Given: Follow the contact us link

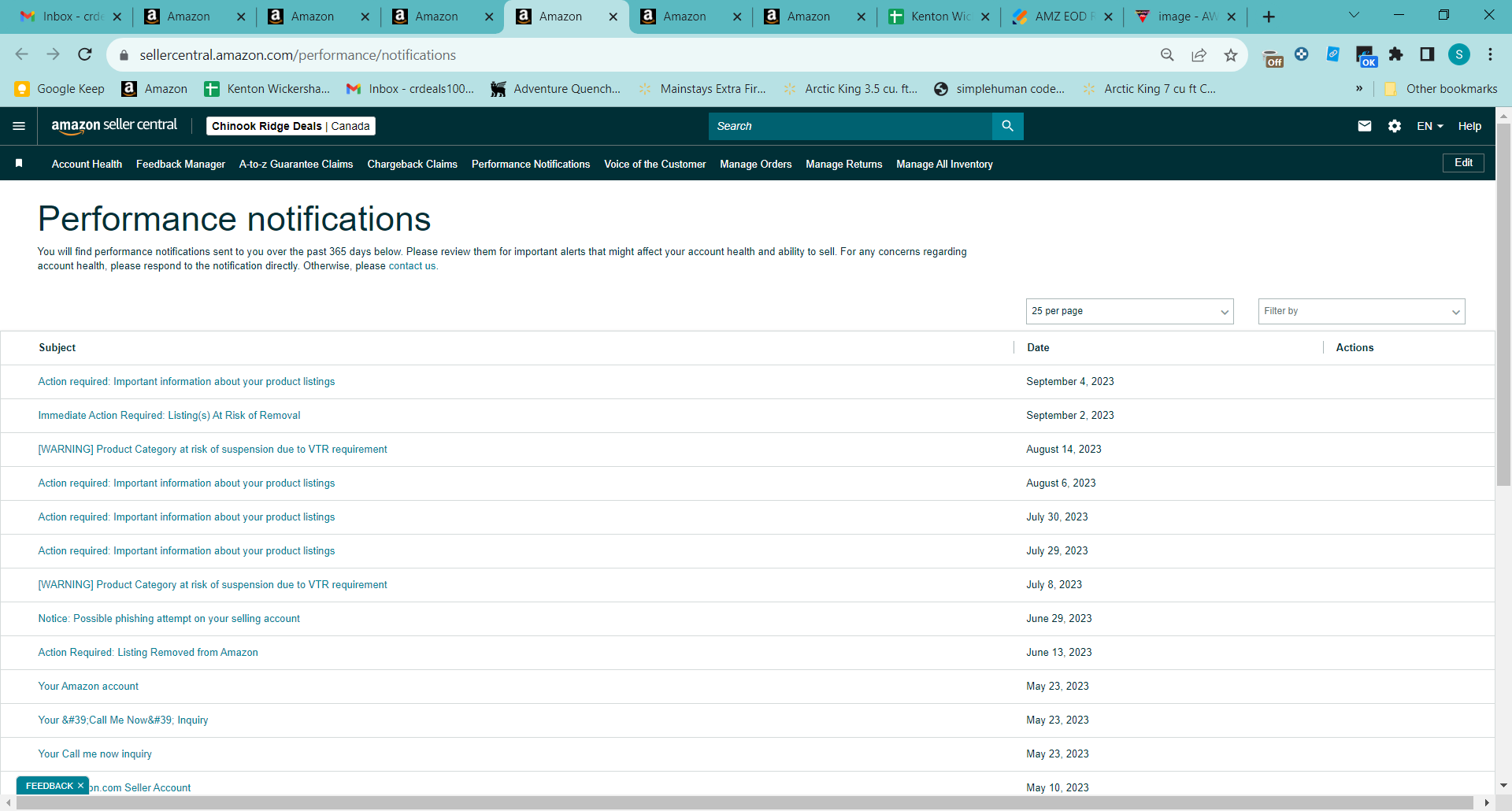Looking at the screenshot, I should click(412, 266).
